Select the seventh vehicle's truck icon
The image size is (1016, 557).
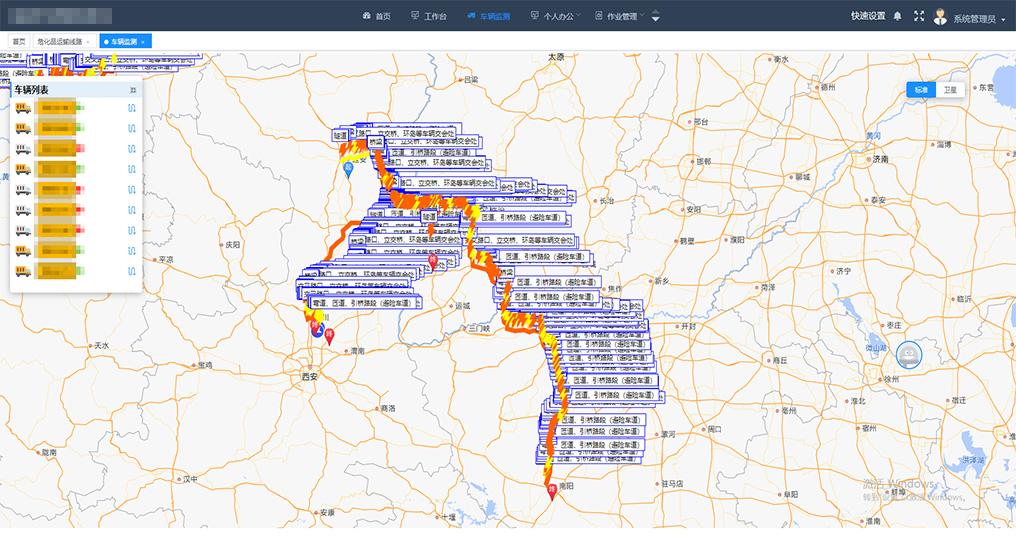point(23,231)
